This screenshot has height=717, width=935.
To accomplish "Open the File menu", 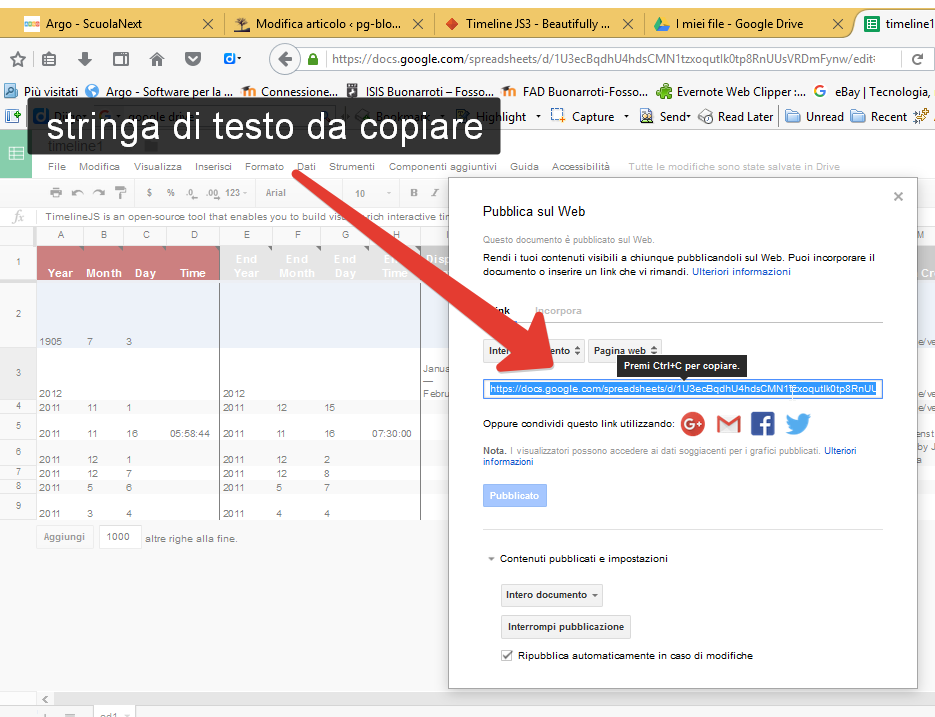I will pyautogui.click(x=57, y=166).
